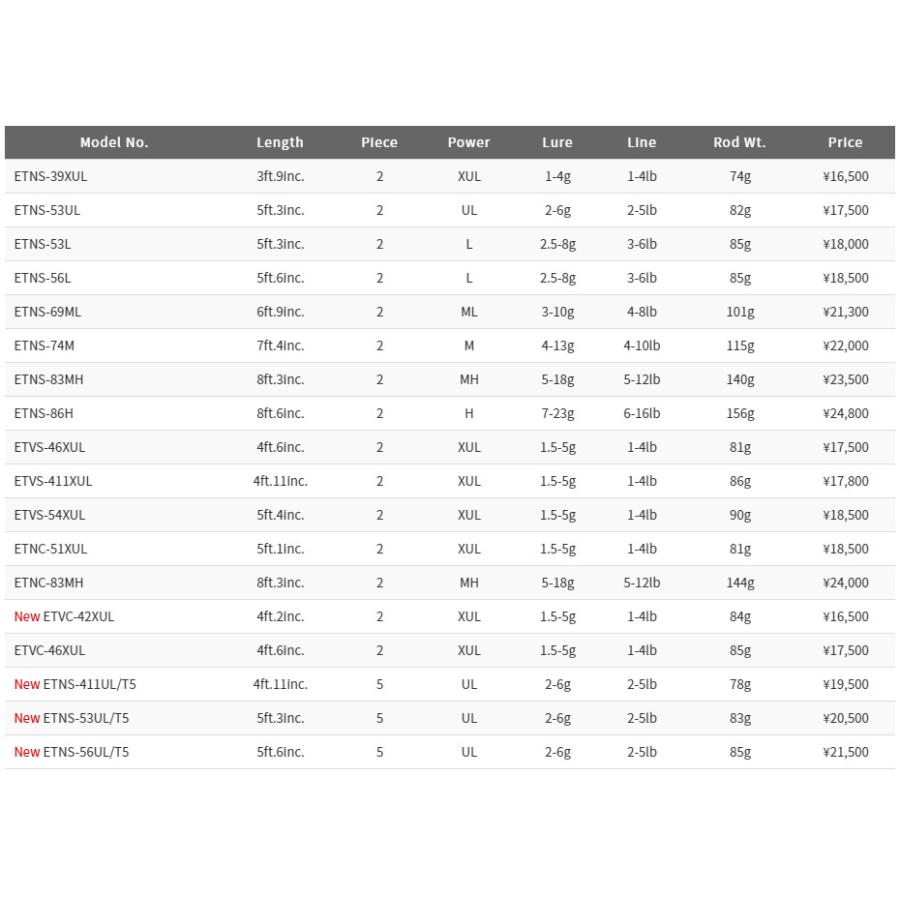The image size is (900, 900).
Task: Click the Model No. column header
Action: [114, 142]
